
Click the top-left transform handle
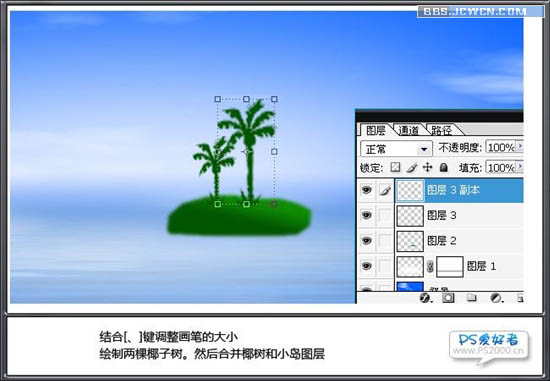tap(217, 99)
